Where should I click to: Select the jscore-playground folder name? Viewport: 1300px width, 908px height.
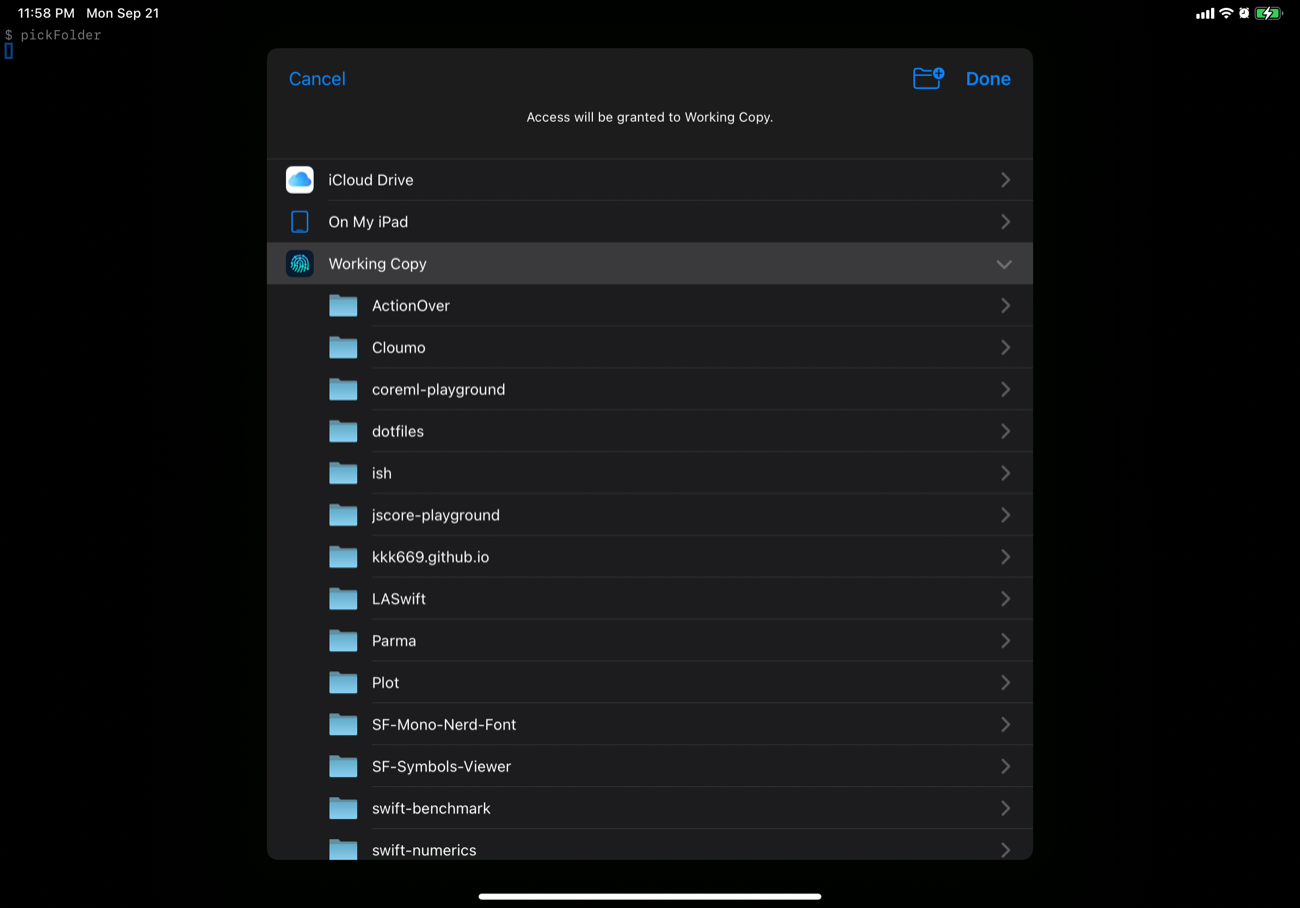436,516
